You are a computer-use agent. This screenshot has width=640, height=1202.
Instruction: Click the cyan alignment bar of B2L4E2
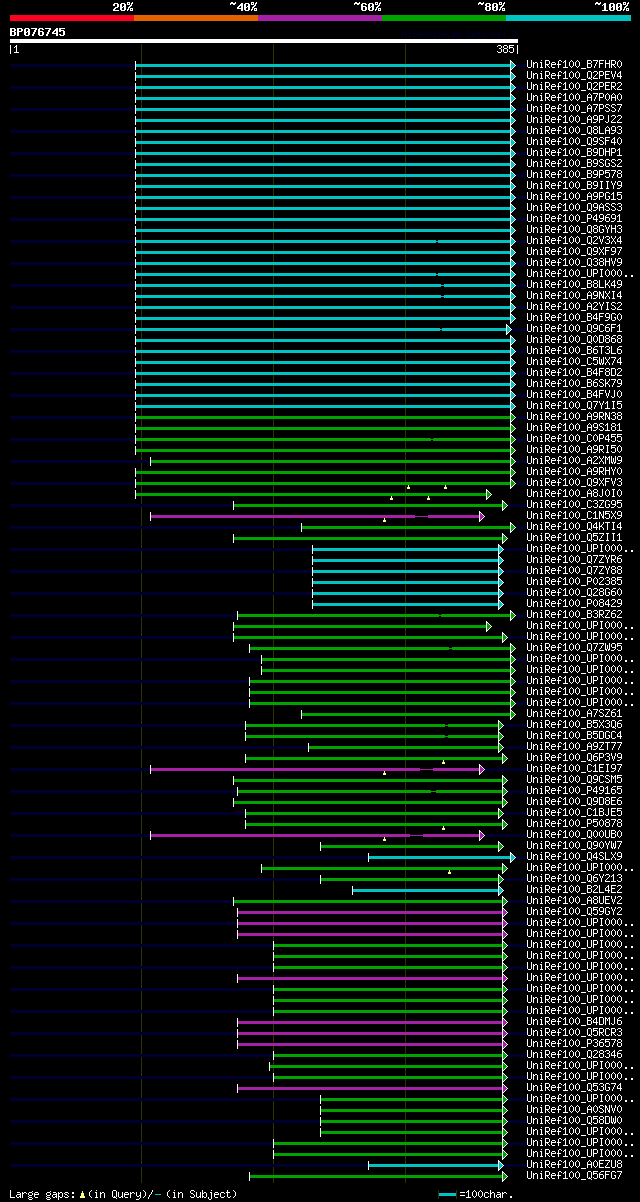427,890
